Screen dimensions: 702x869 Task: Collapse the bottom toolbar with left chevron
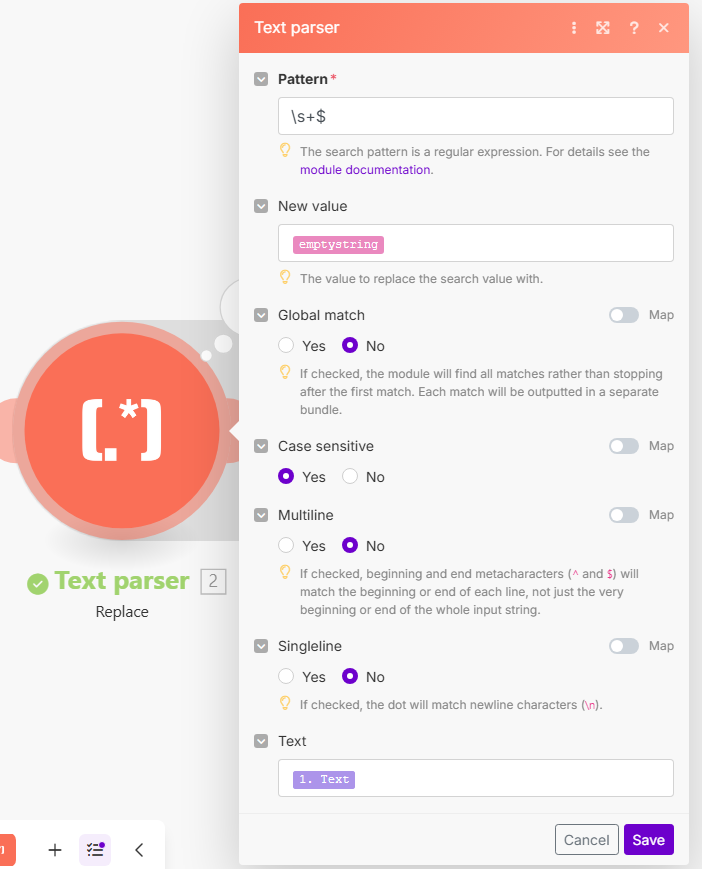(x=139, y=850)
